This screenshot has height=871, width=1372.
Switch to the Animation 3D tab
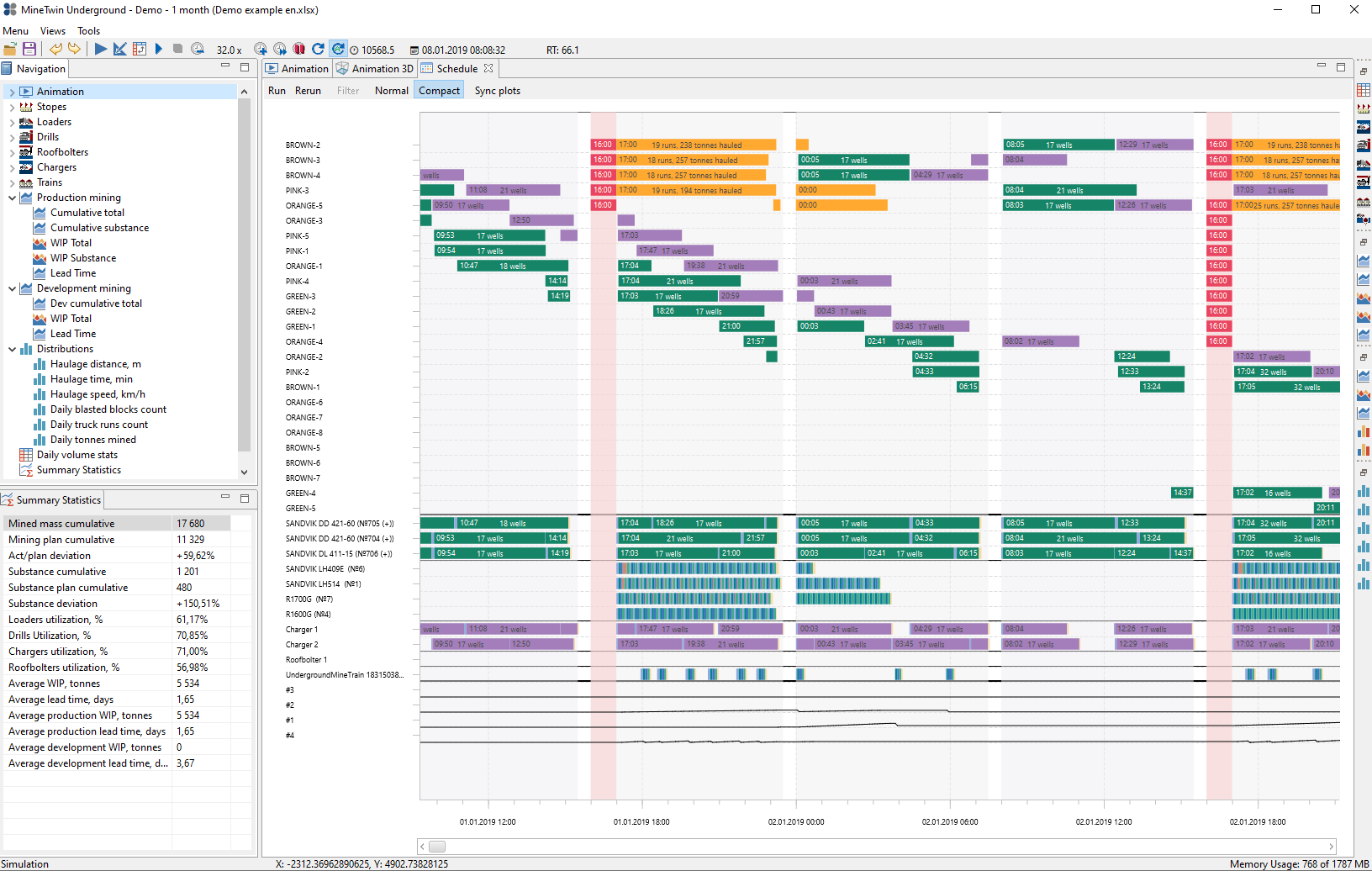pyautogui.click(x=375, y=69)
